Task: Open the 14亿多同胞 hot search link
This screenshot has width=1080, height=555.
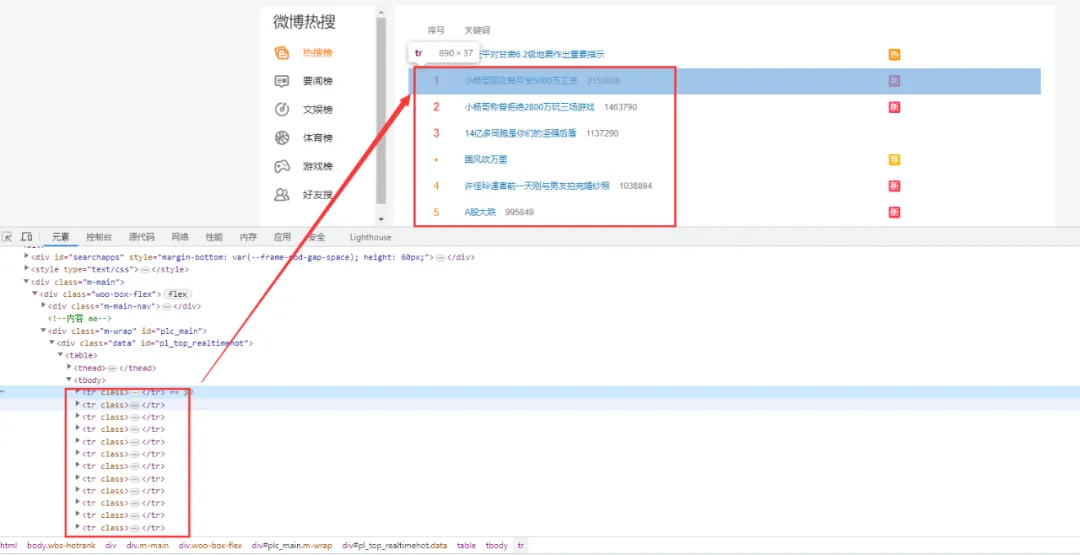Action: pyautogui.click(x=520, y=134)
